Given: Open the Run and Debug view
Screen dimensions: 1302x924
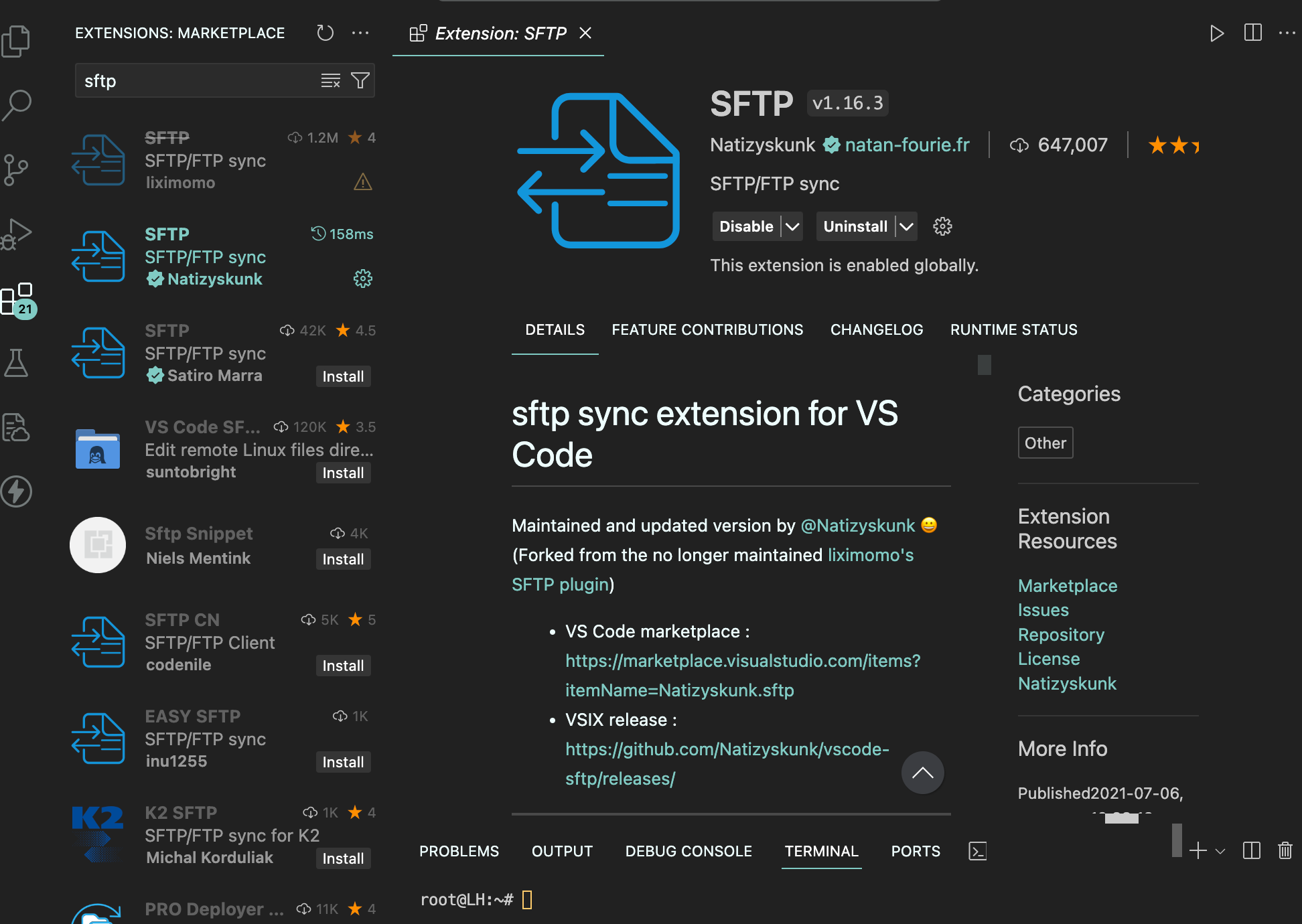Looking at the screenshot, I should coord(17,234).
